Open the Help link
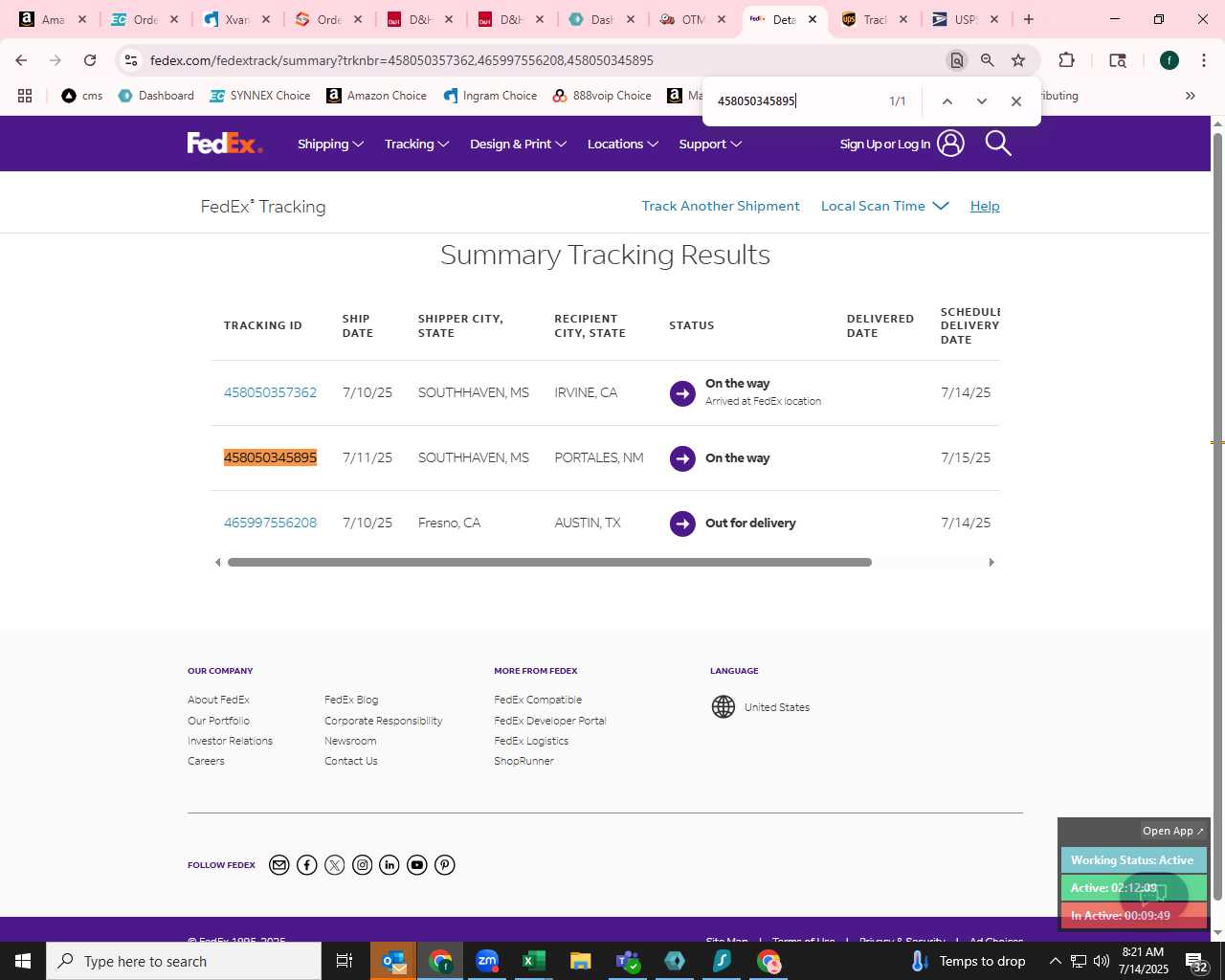The height and width of the screenshot is (980, 1225). pos(985,206)
